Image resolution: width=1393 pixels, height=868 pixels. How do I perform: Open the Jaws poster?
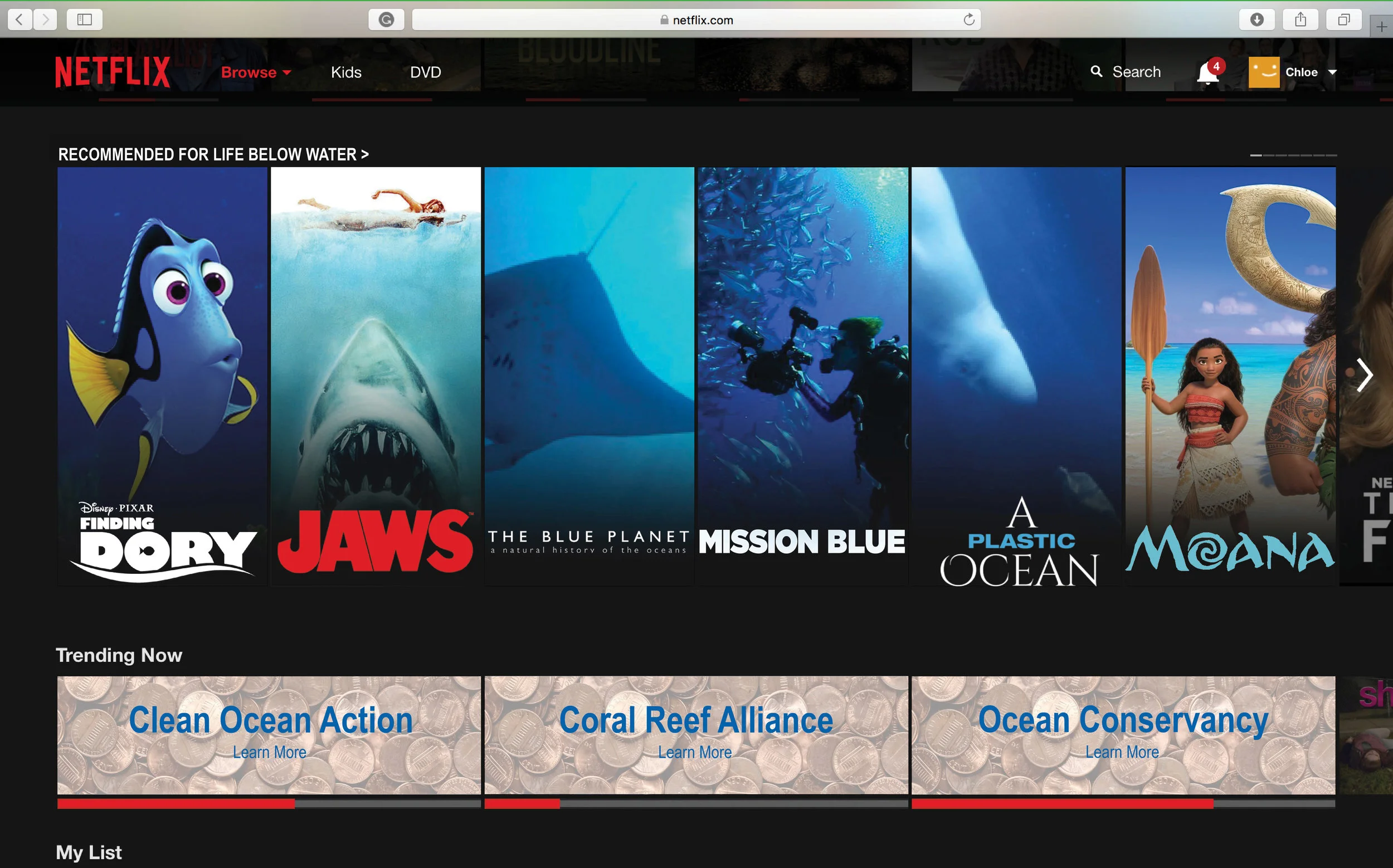(x=376, y=376)
